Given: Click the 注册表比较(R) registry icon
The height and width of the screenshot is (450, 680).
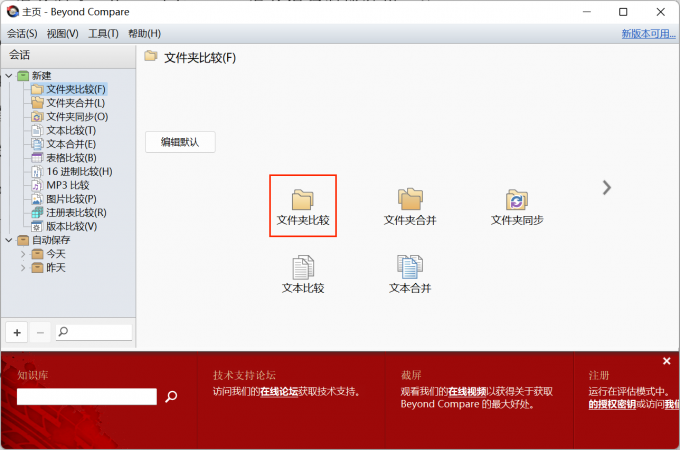Looking at the screenshot, I should tap(37, 212).
